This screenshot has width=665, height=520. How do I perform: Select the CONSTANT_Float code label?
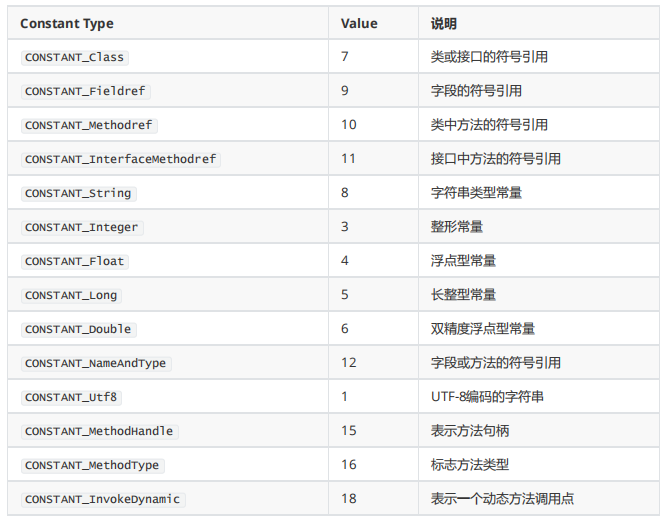(x=76, y=261)
